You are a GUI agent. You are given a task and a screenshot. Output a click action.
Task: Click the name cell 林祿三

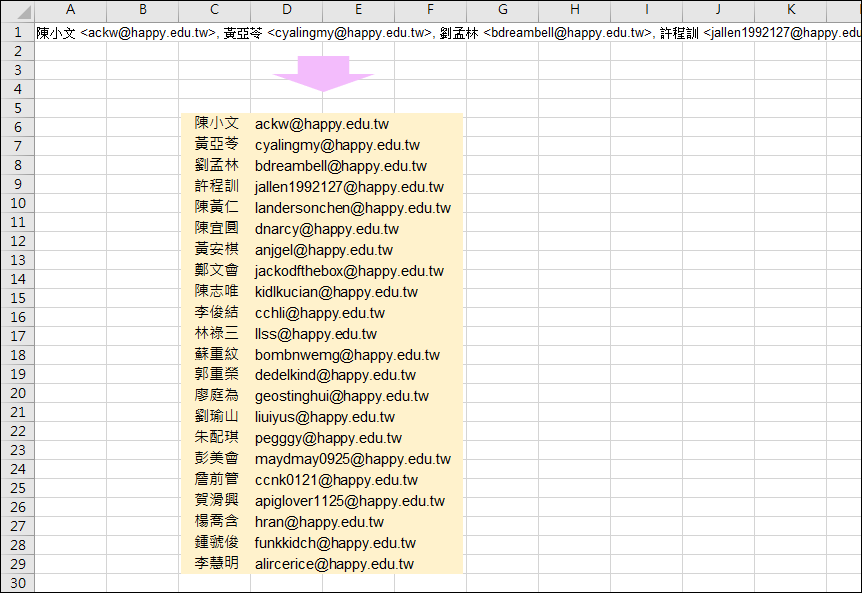click(x=217, y=332)
